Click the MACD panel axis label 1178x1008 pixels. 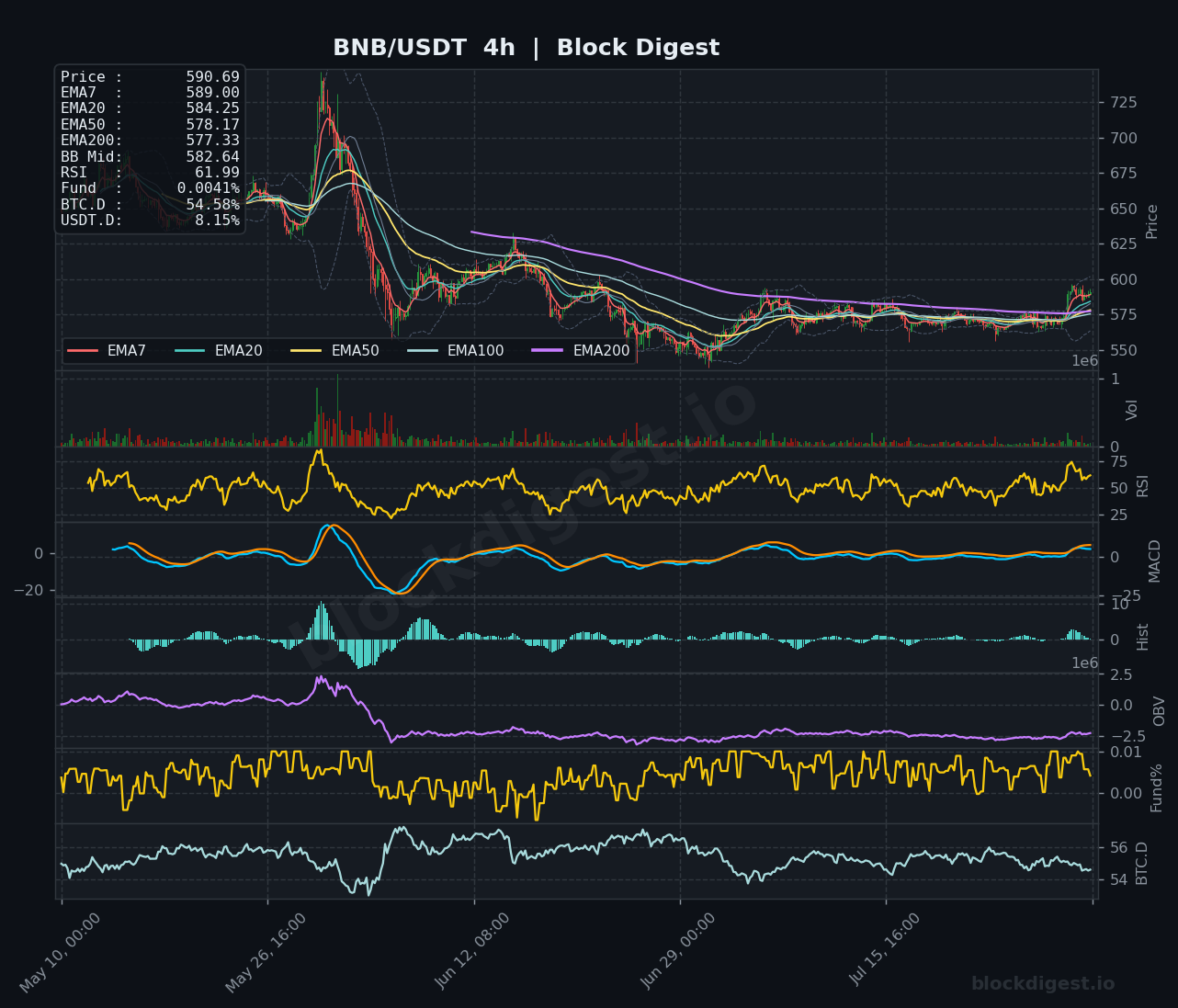[x=1155, y=561]
